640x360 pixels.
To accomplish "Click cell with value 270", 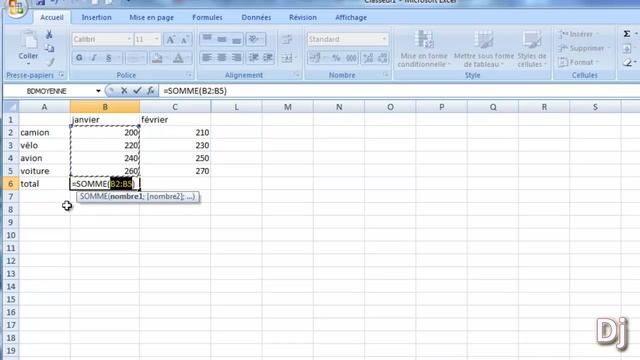I will (x=175, y=171).
